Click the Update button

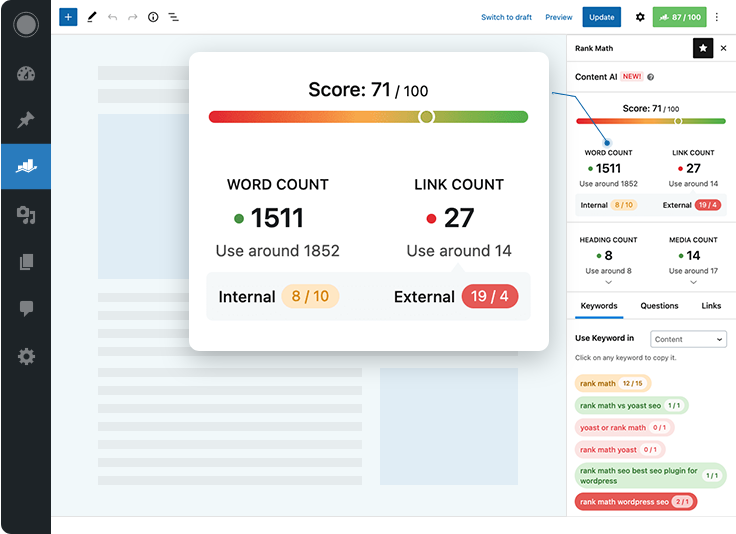[602, 17]
